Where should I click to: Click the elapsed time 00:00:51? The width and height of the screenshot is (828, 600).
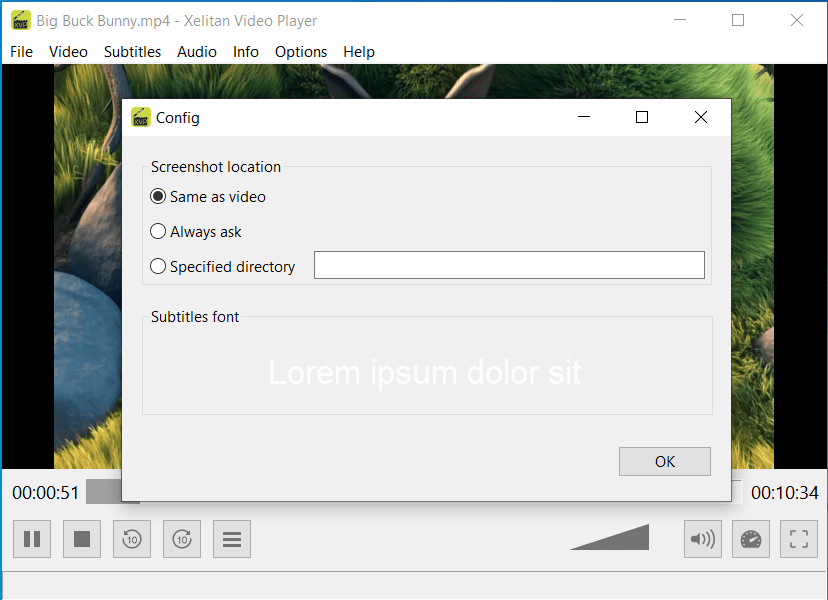coord(45,493)
